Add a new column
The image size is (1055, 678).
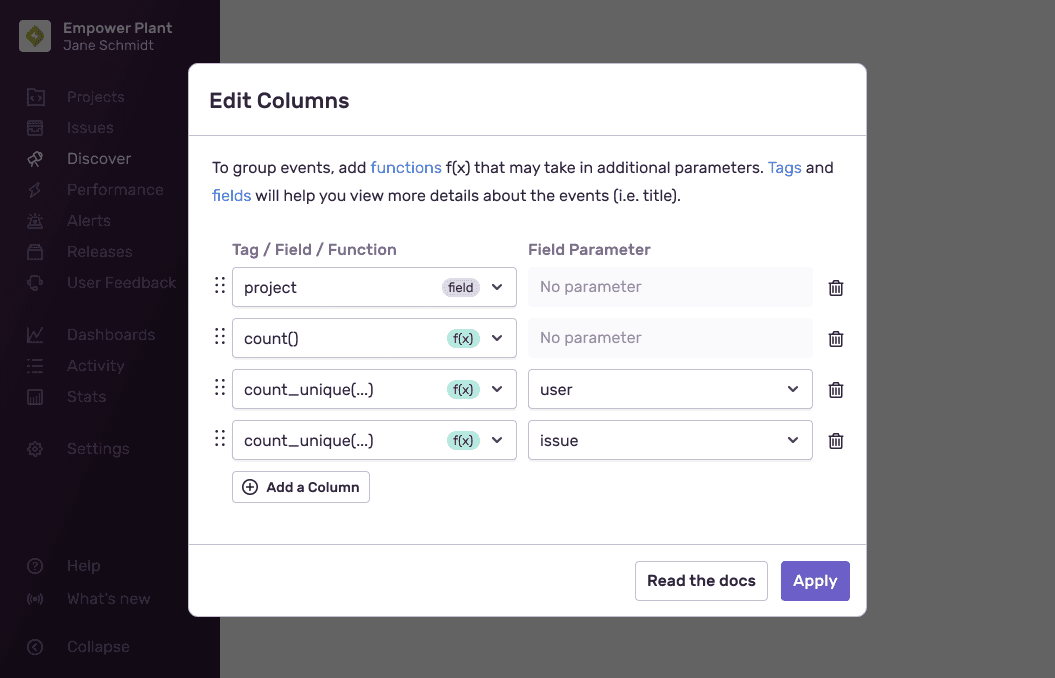click(300, 487)
